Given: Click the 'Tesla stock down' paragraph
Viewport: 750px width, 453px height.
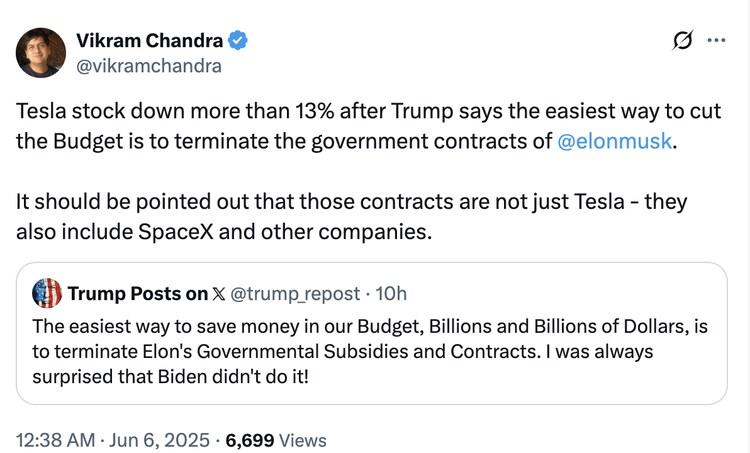Looking at the screenshot, I should pos(360,127).
